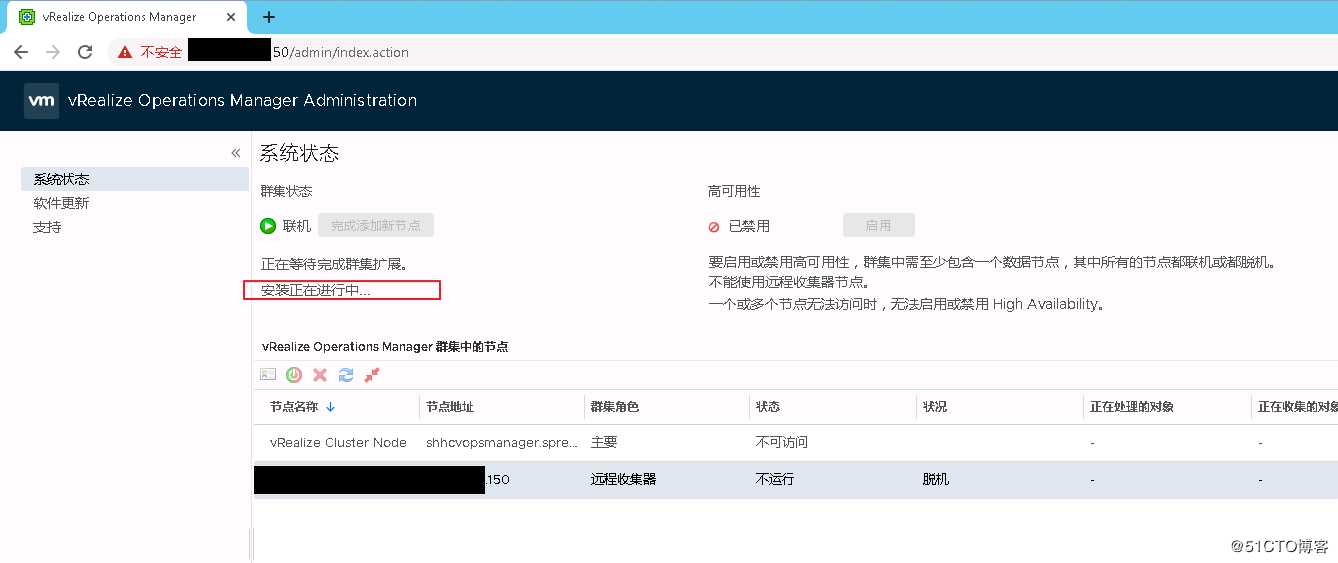The height and width of the screenshot is (563, 1338).
Task: Open a new browser tab with plus
Action: coord(269,17)
